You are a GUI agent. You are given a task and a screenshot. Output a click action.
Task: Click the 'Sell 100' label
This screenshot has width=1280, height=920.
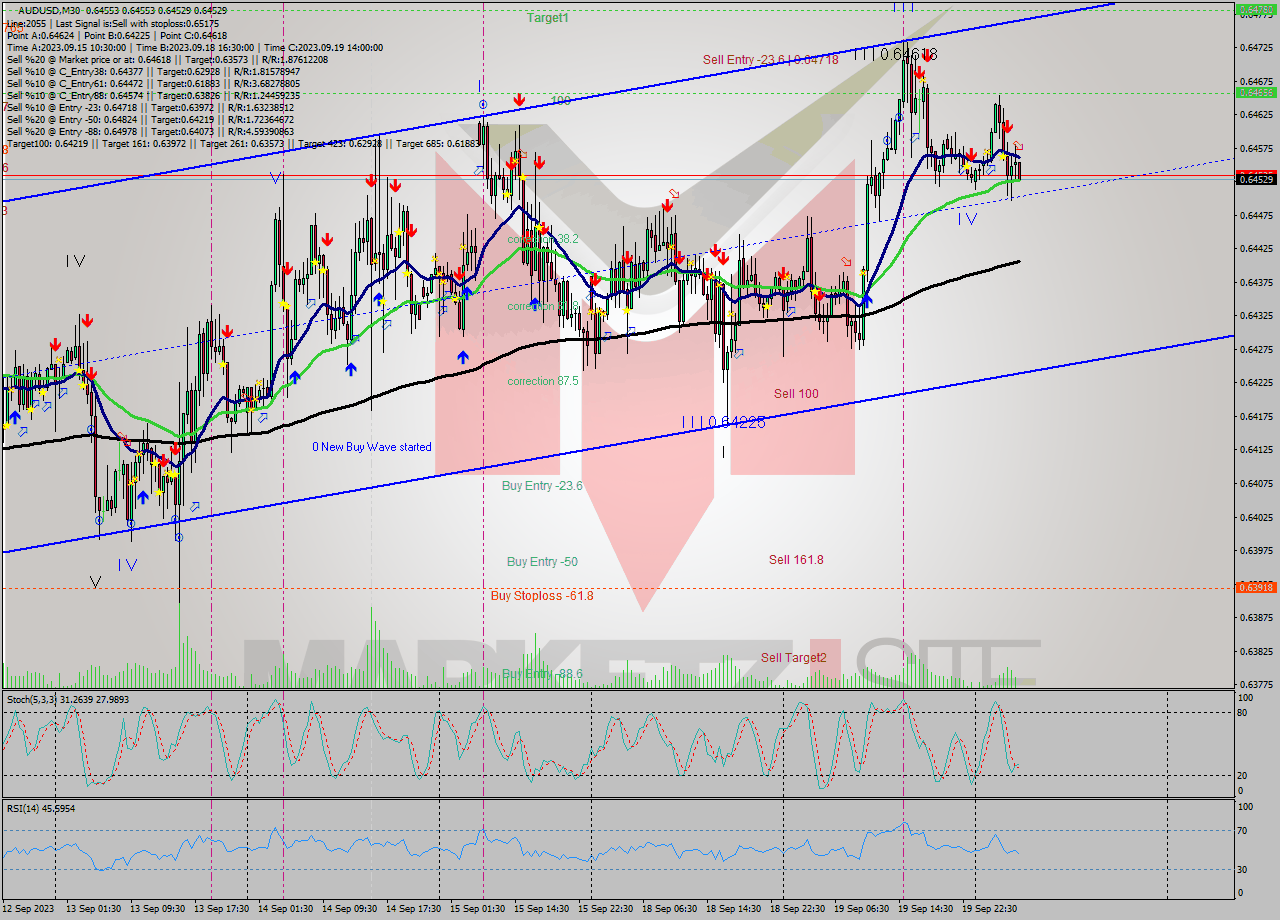coord(796,394)
